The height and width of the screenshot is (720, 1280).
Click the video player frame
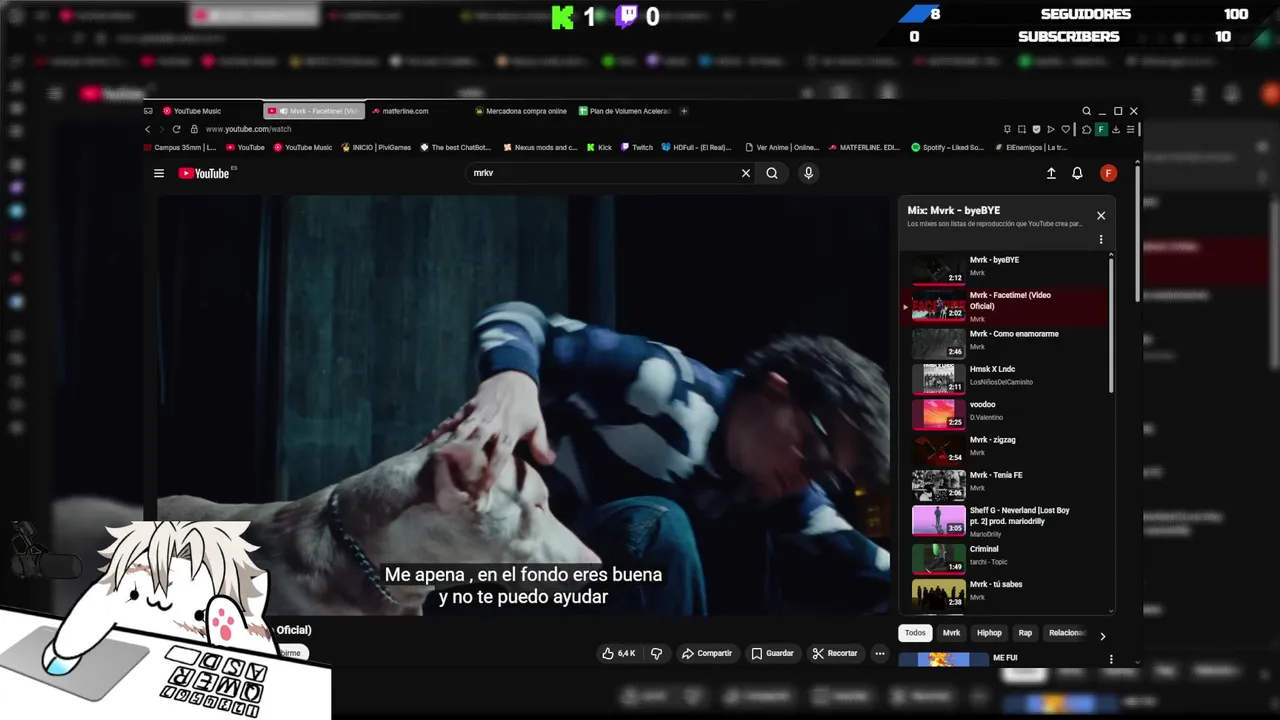pyautogui.click(x=523, y=405)
